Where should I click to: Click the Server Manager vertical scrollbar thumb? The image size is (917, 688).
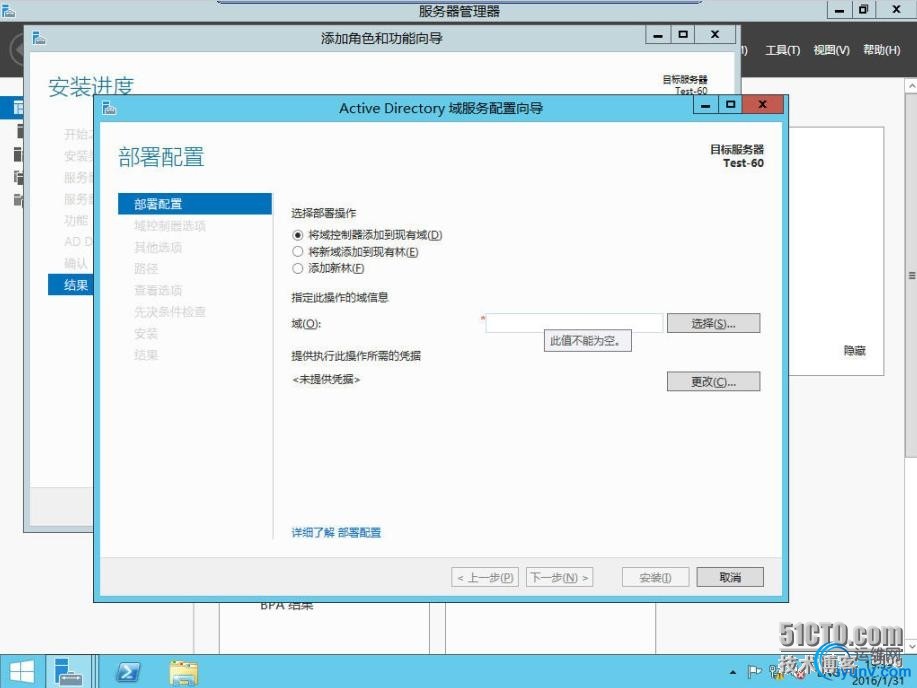911,275
